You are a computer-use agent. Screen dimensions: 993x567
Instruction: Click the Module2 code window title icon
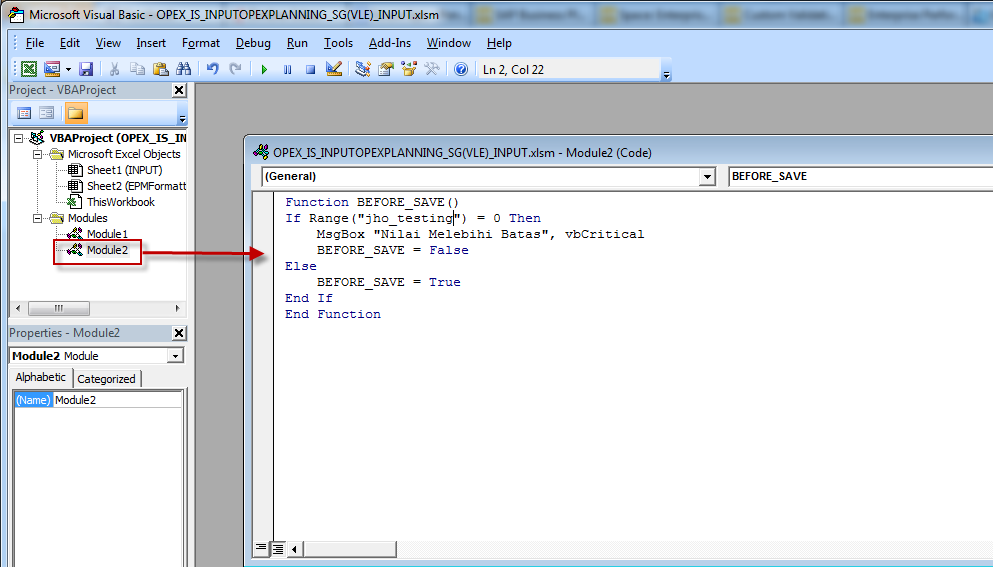(260, 152)
